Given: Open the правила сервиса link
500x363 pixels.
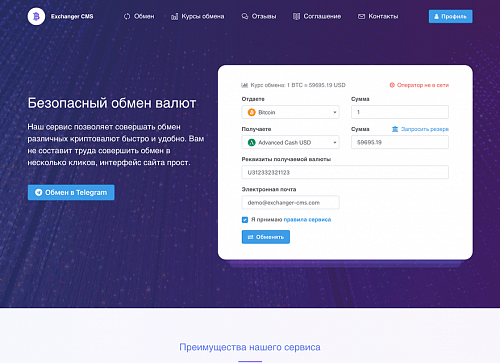Looking at the screenshot, I should [307, 220].
